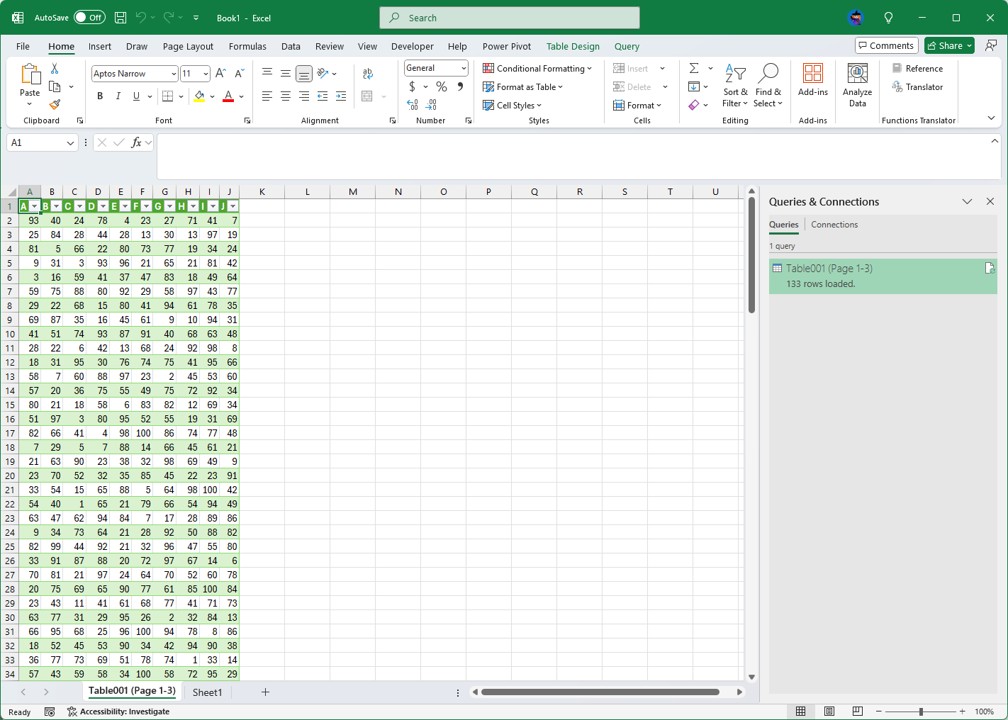Viewport: 1008px width, 720px height.
Task: Click the Share button
Action: 950,46
